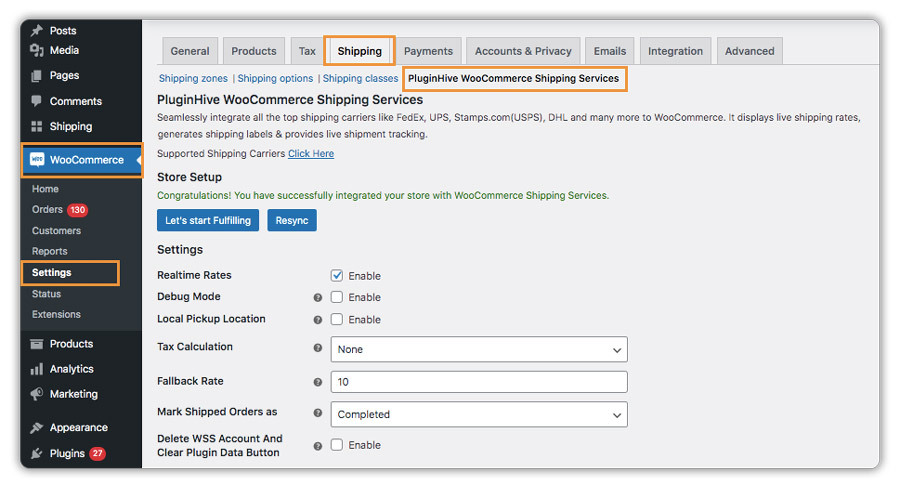Click the Shipping grid icon in sidebar
The height and width of the screenshot is (485, 900).
37,126
